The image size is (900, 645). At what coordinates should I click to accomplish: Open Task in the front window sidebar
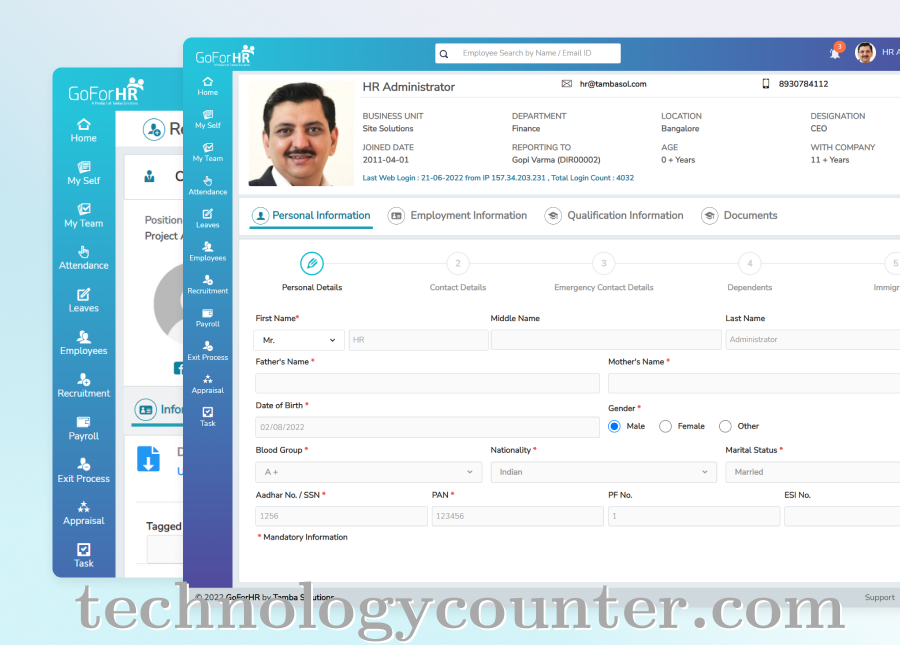(208, 417)
